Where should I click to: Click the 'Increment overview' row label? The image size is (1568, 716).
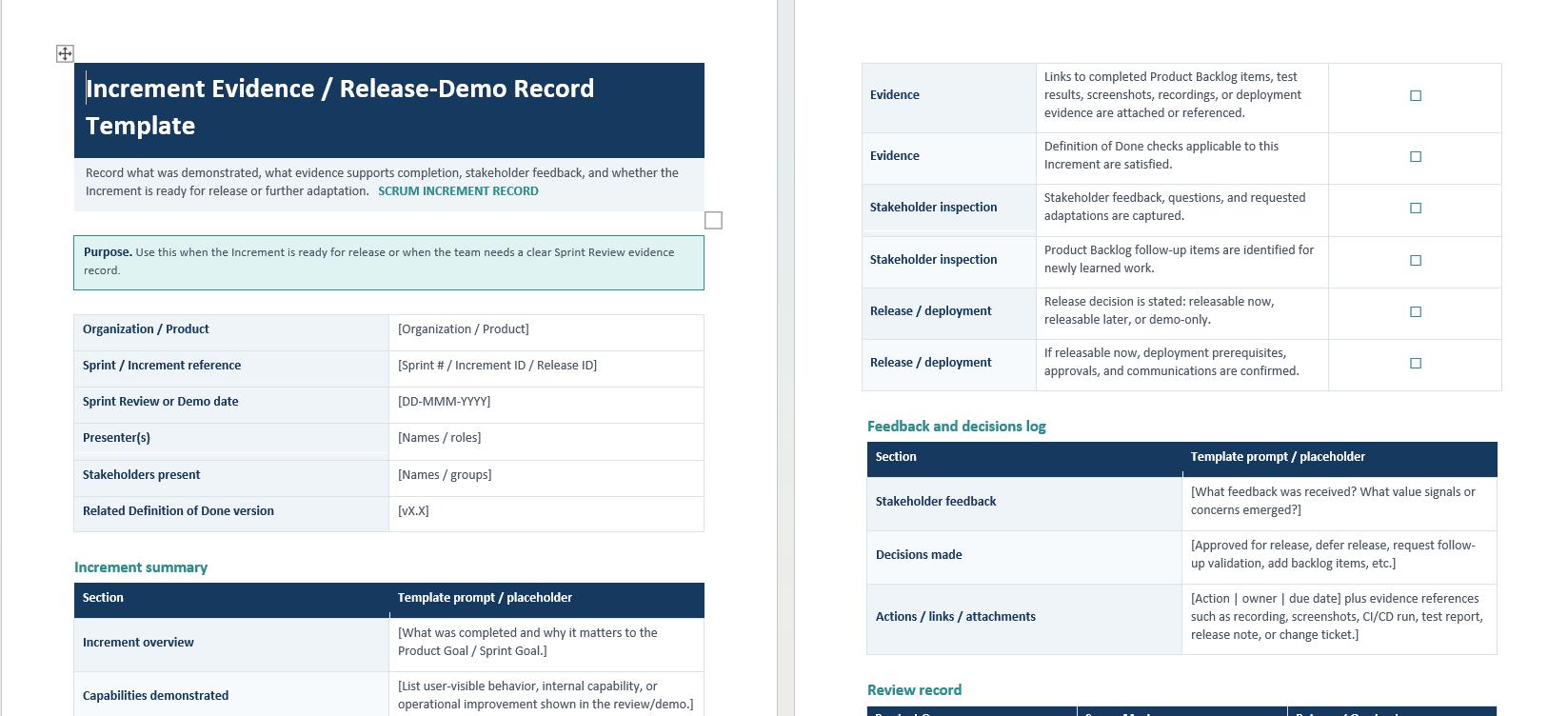point(138,643)
